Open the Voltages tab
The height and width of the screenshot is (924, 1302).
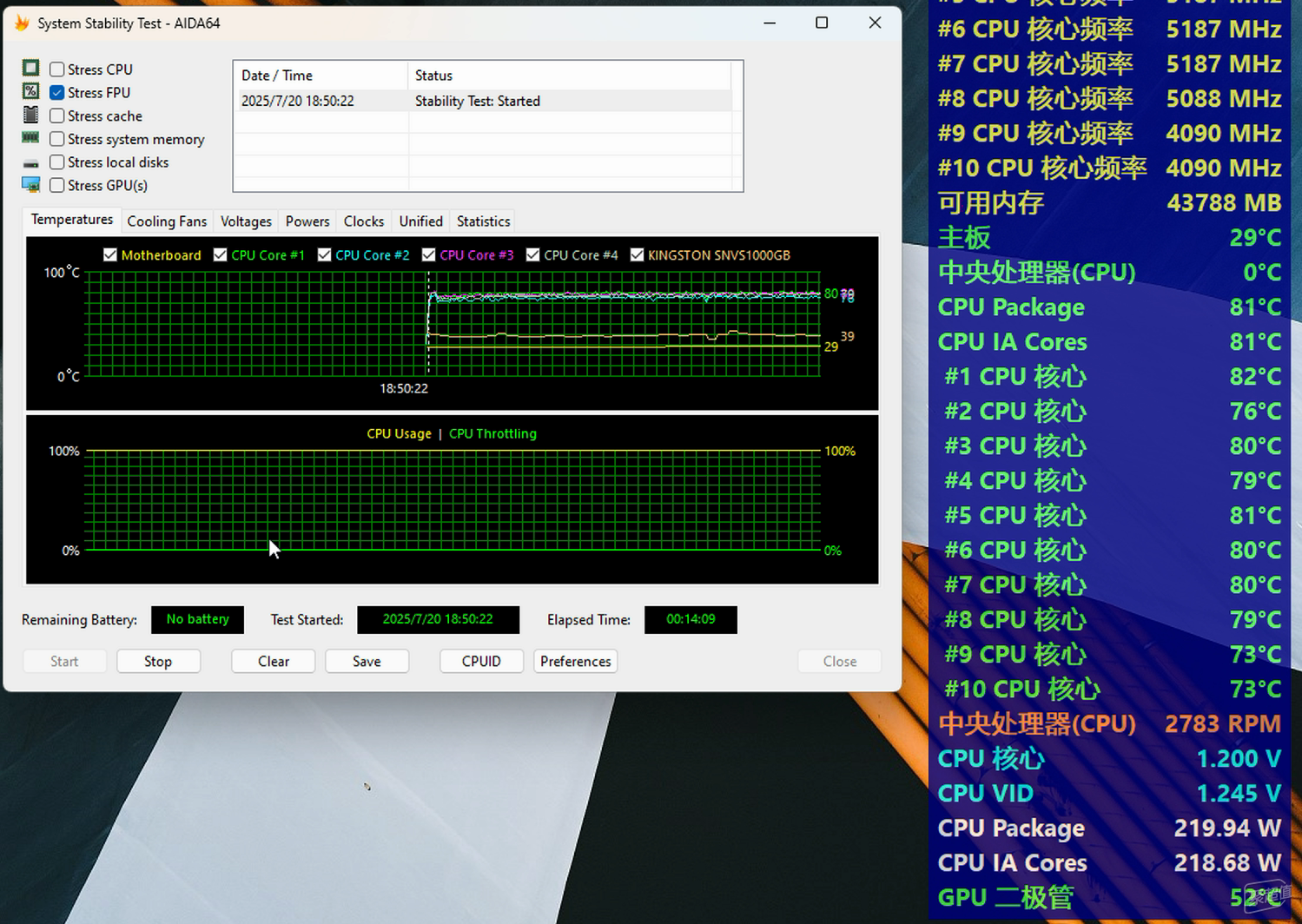(x=246, y=221)
